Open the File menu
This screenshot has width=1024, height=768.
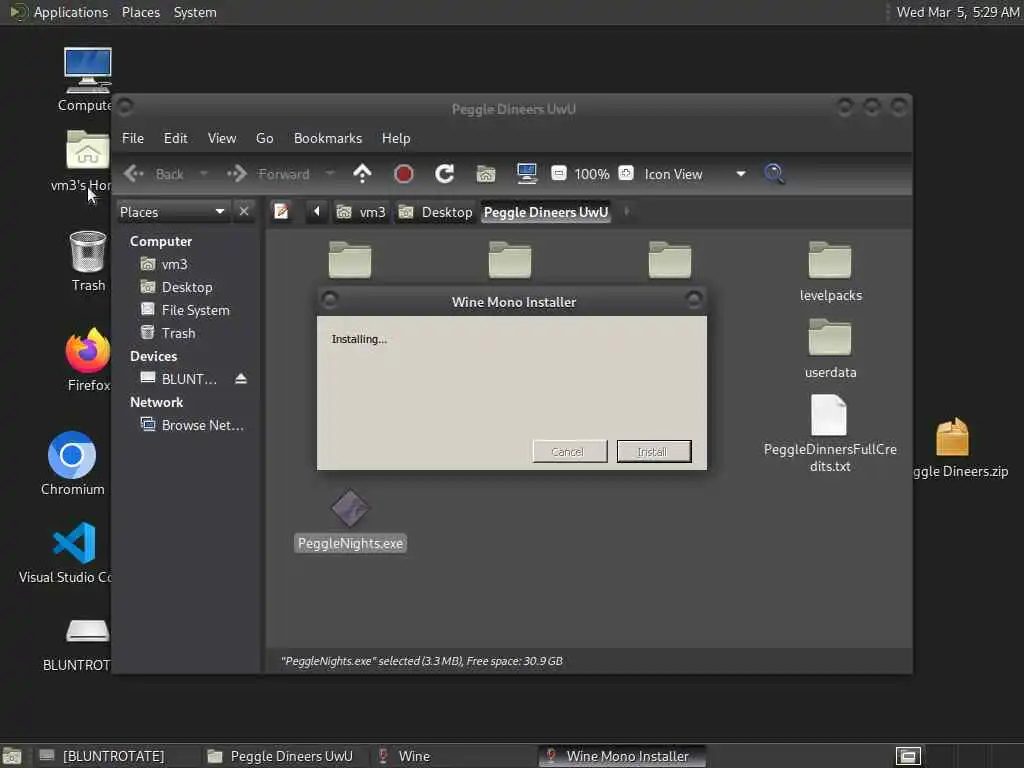133,138
